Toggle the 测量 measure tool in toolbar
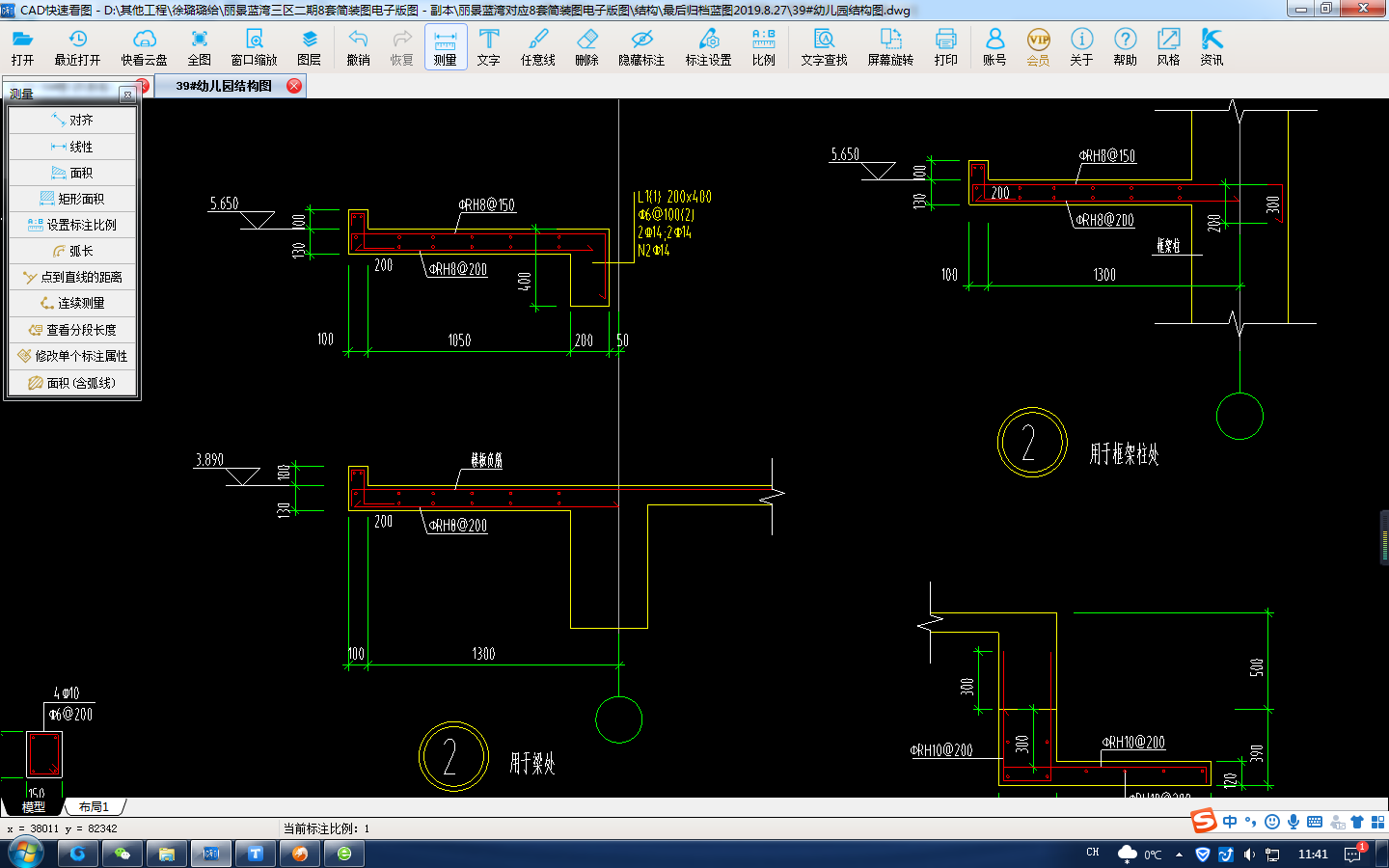Image resolution: width=1389 pixels, height=868 pixels. click(446, 47)
